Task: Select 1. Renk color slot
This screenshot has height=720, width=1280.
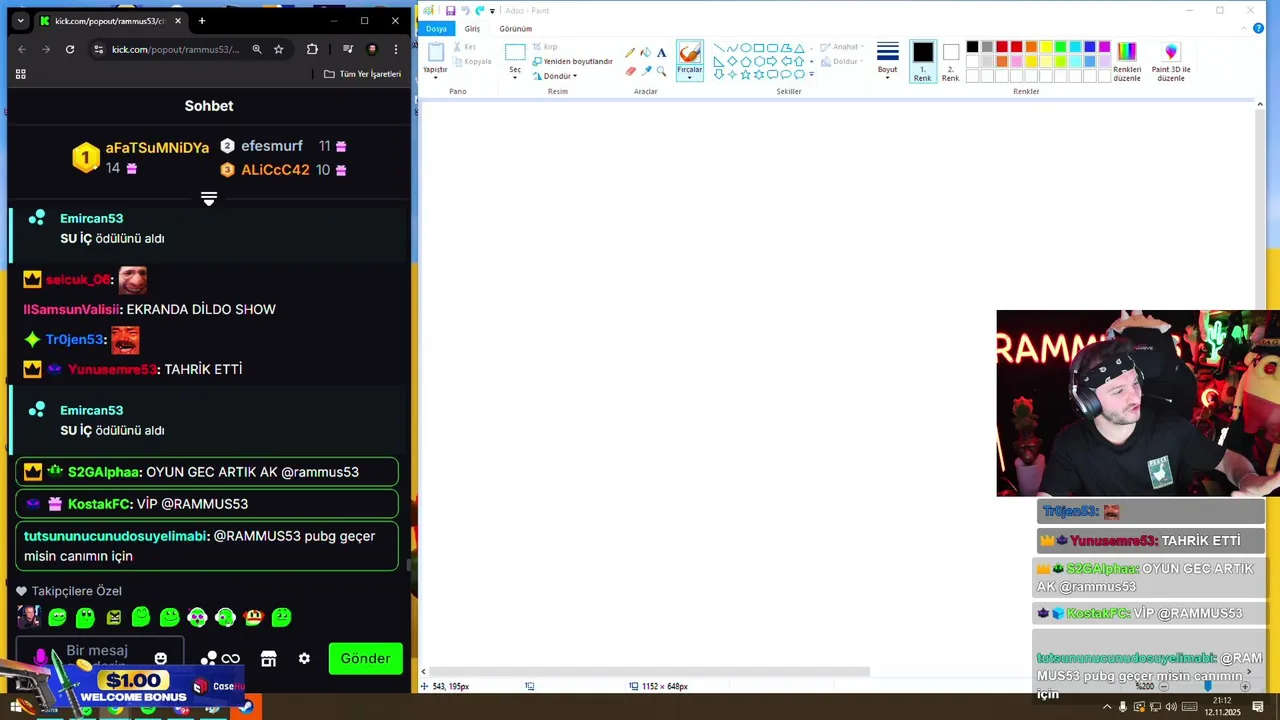Action: click(922, 62)
